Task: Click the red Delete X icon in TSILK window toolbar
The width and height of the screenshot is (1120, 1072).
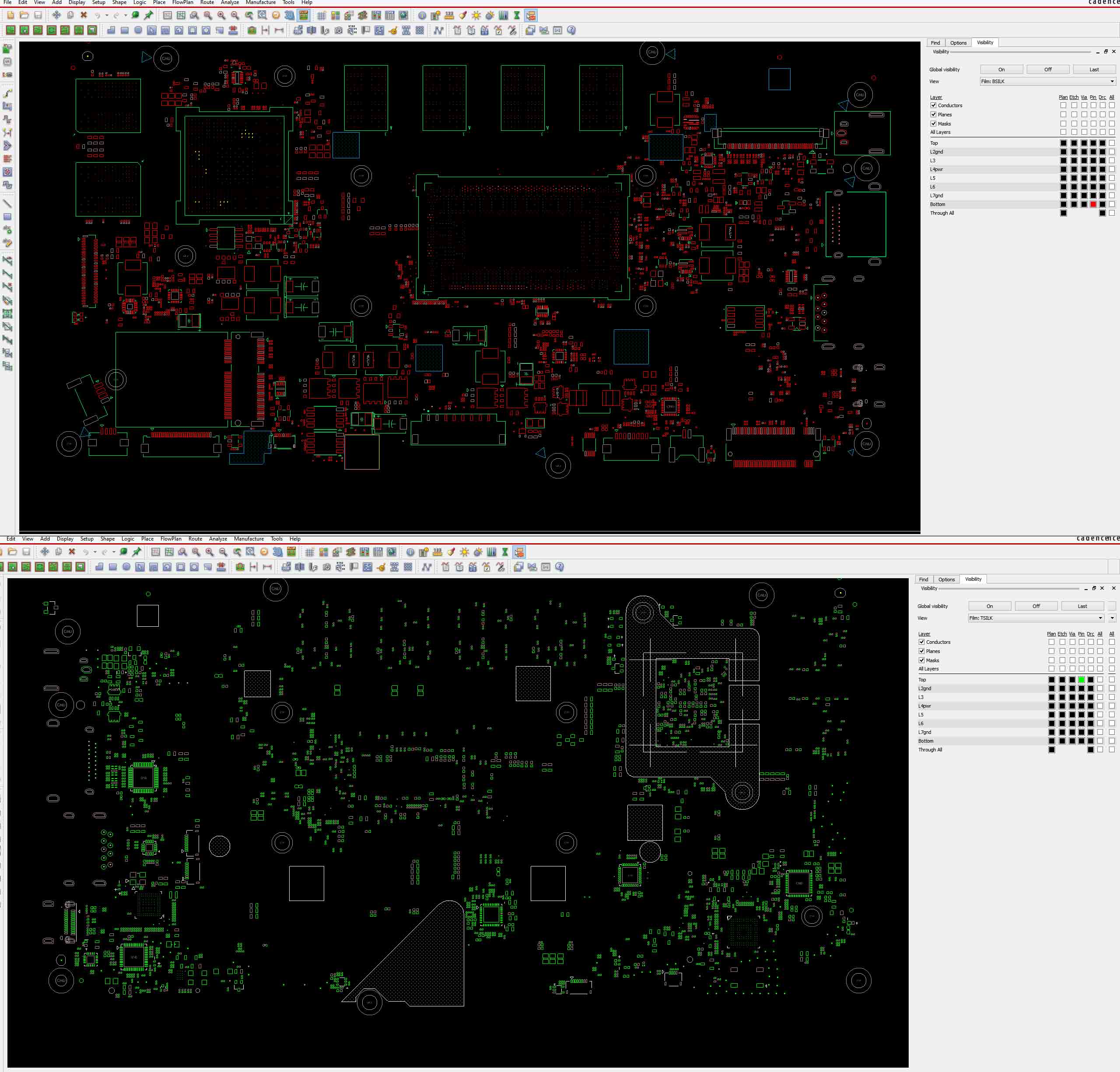Action: (71, 552)
